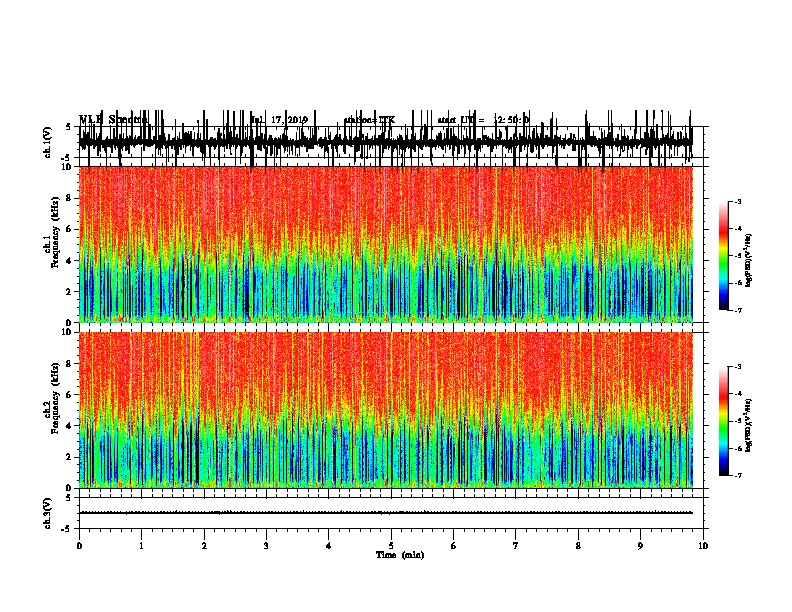Click the "VLF Spectra" plot title
The height and width of the screenshot is (612, 792).
113,120
